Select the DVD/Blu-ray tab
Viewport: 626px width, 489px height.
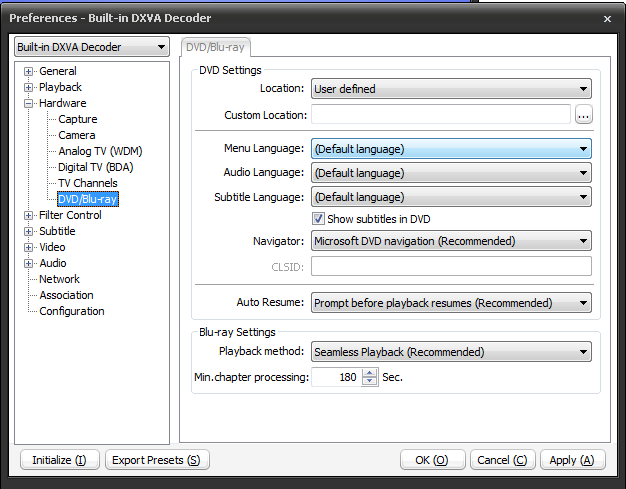click(x=216, y=47)
